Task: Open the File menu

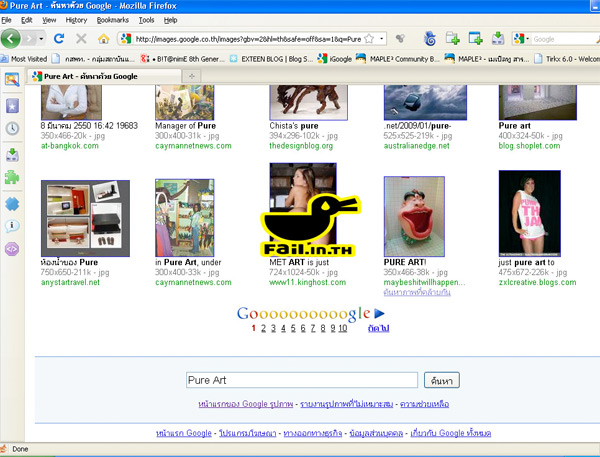Action: click(6, 20)
